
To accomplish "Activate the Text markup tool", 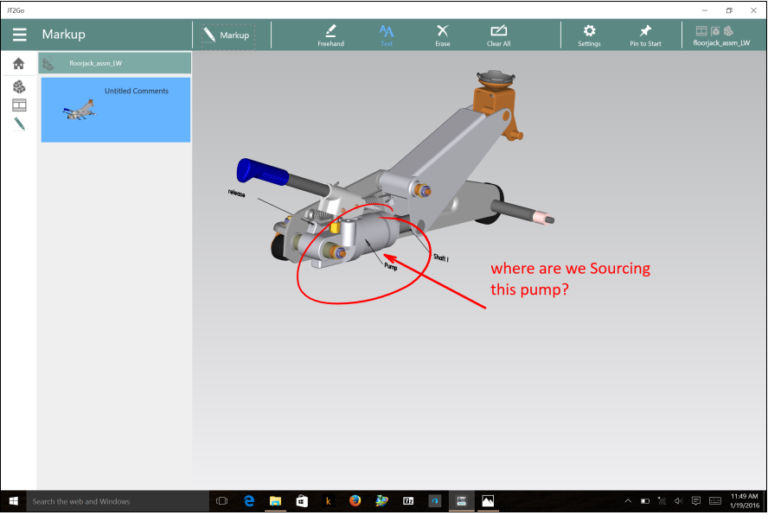I will pos(386,35).
